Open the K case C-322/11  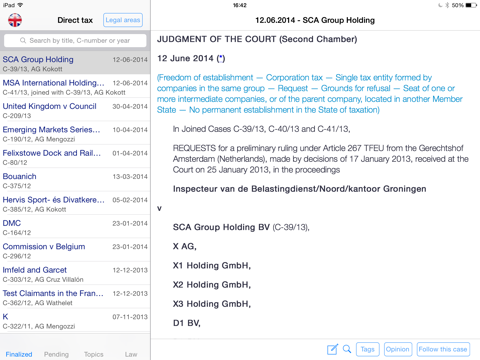(x=75, y=320)
